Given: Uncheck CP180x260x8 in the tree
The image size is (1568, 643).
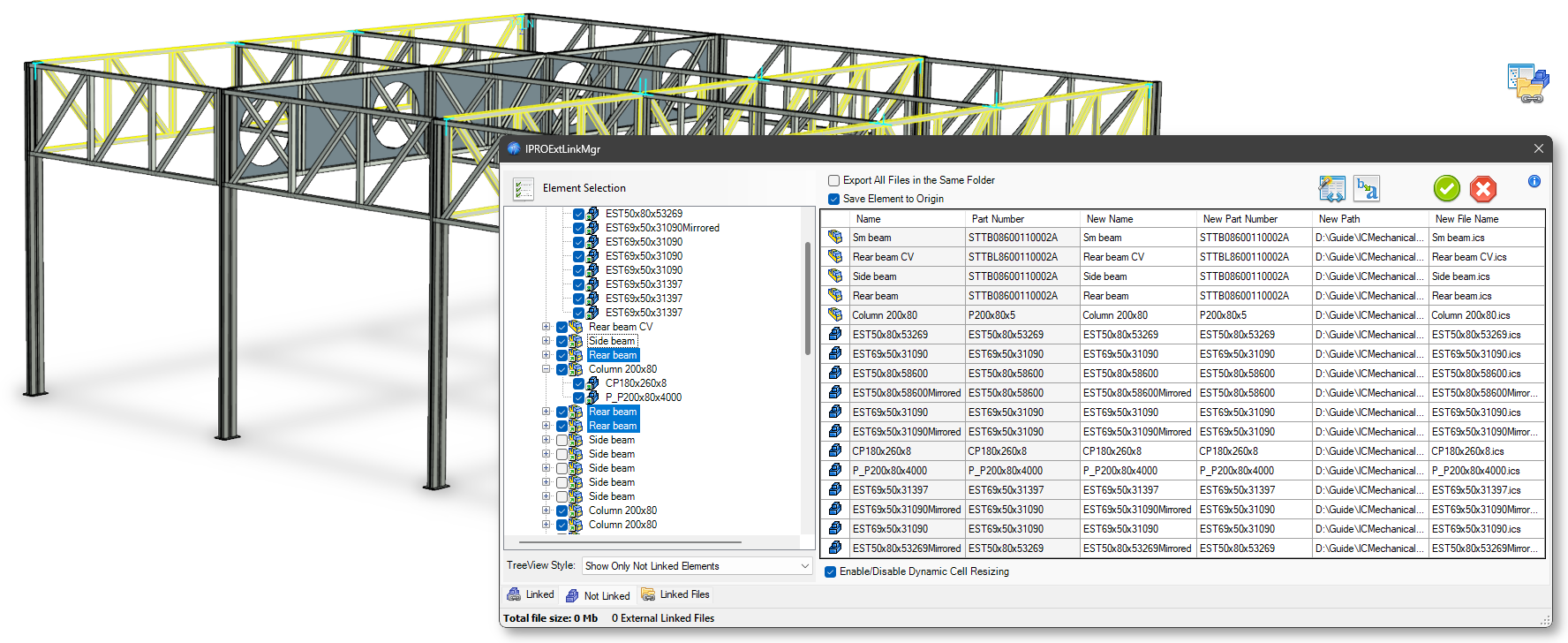Looking at the screenshot, I should [x=578, y=383].
